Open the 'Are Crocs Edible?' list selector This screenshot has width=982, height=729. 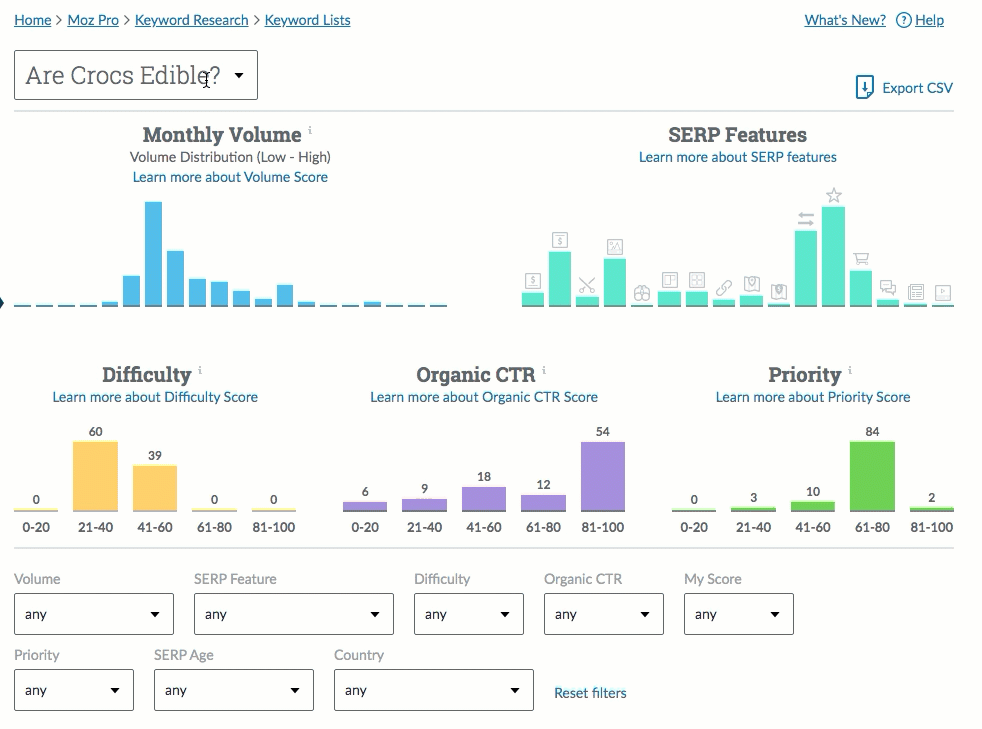[136, 76]
